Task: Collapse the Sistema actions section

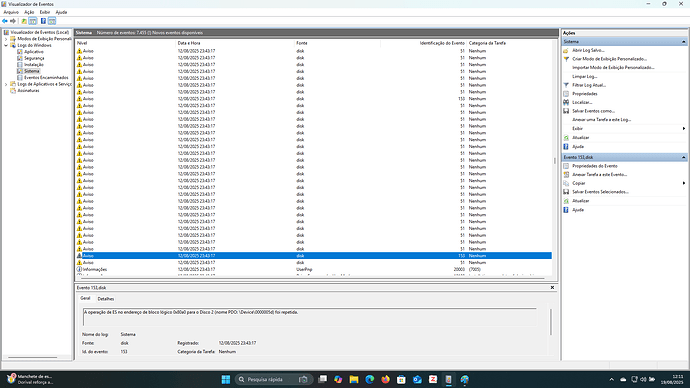Action: (683, 42)
